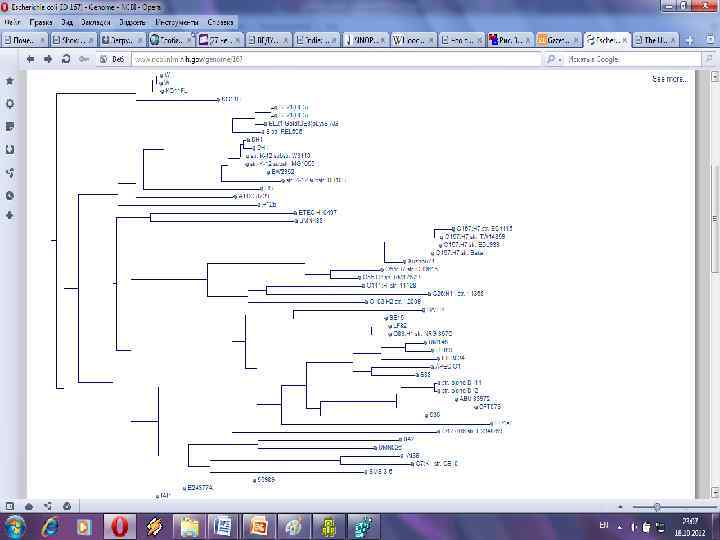Go forward with the forward arrow
The height and width of the screenshot is (540, 720).
[48, 59]
